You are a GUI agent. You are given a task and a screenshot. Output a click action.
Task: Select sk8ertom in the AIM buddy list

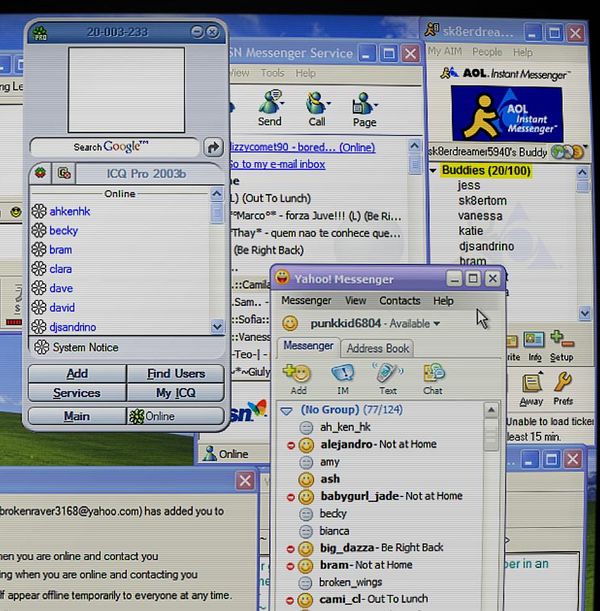(482, 201)
